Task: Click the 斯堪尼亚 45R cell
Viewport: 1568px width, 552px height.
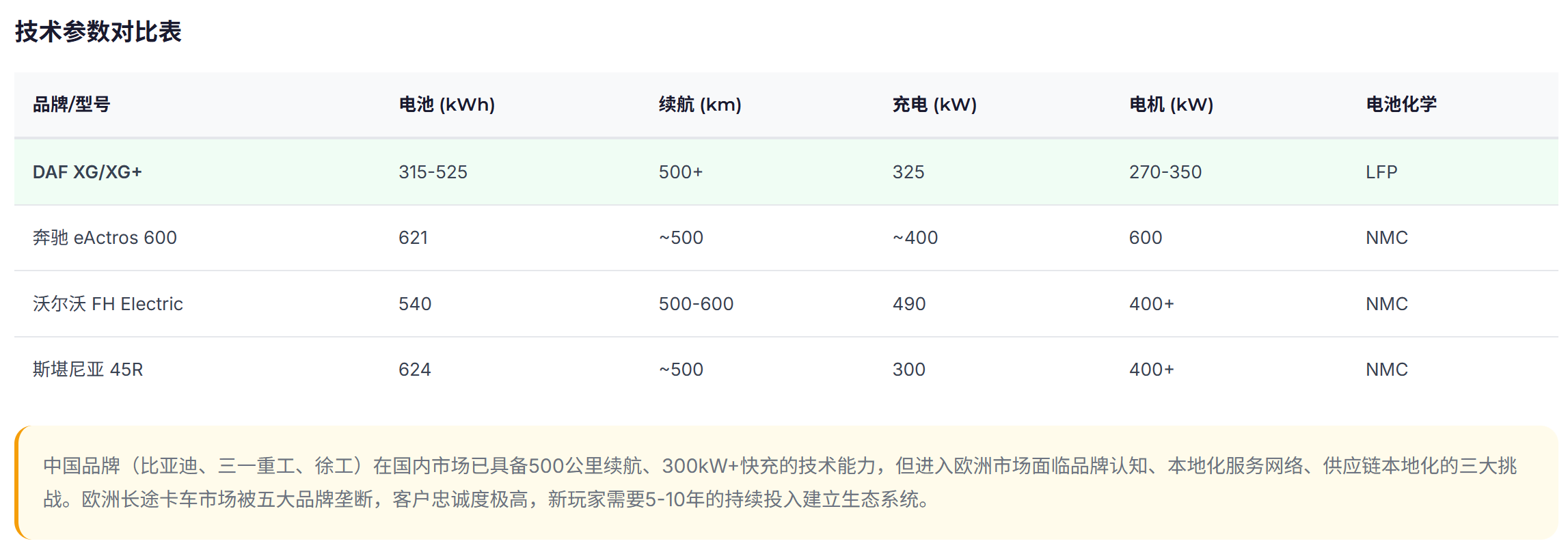Action: click(87, 370)
